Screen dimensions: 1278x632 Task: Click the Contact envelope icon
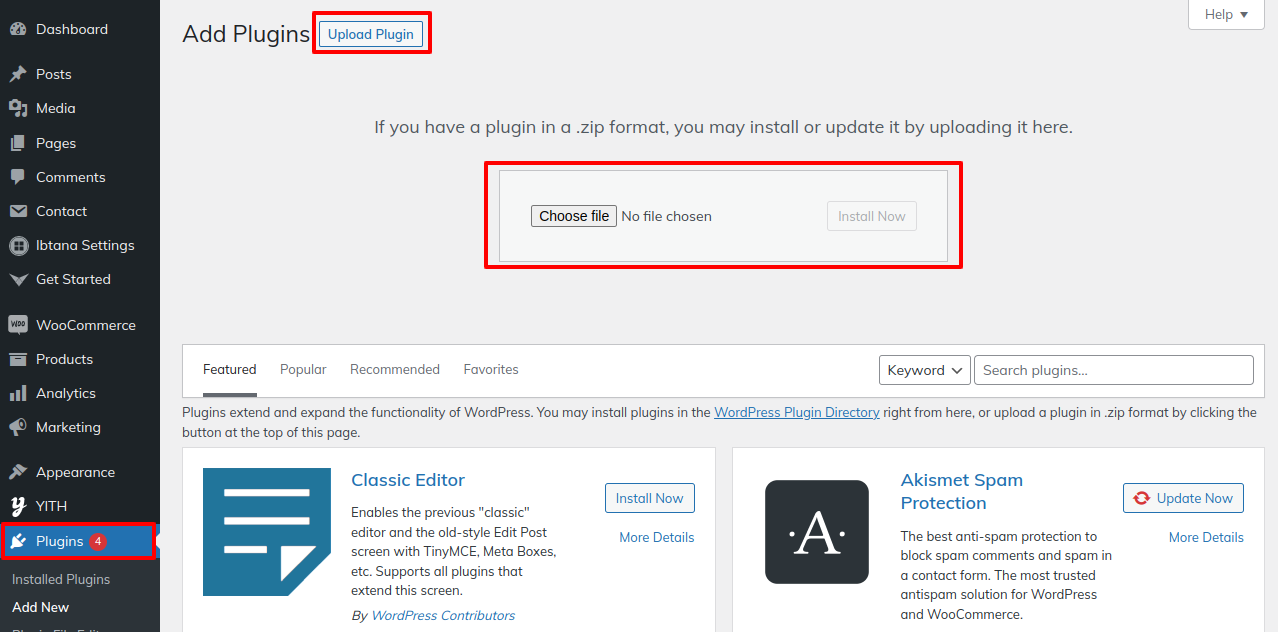tap(18, 211)
